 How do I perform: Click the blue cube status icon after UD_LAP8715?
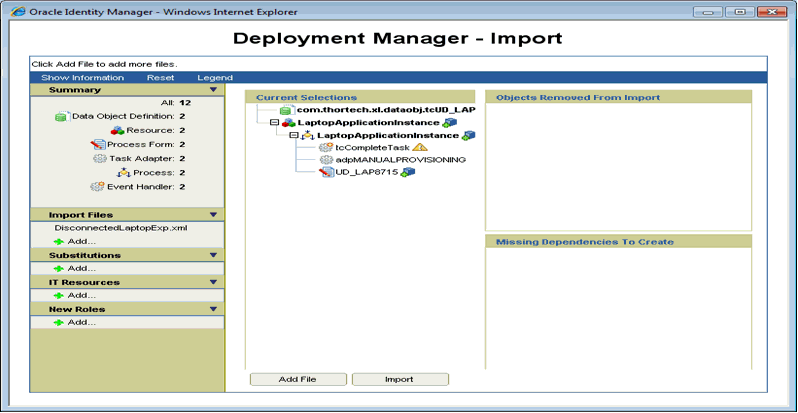[x=408, y=172]
